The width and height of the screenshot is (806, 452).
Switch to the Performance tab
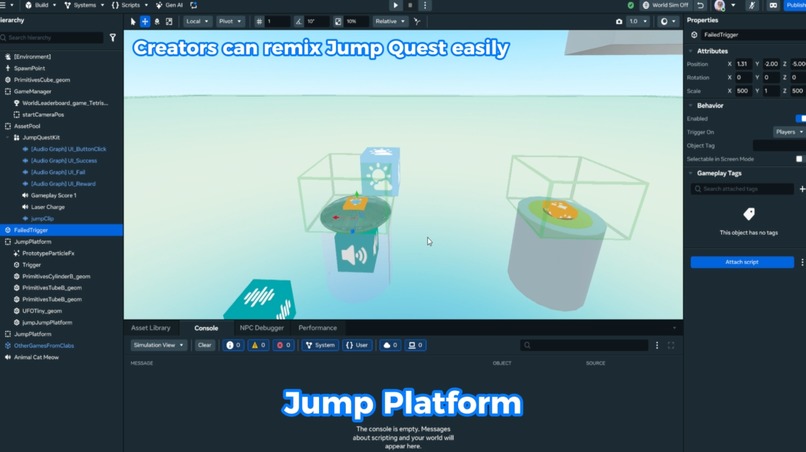click(318, 328)
